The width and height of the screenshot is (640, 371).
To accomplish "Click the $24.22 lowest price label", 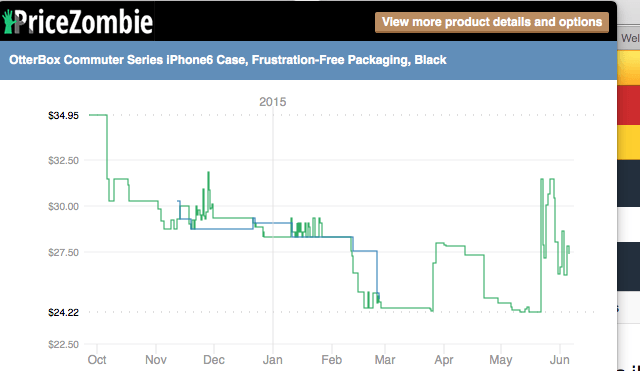I will pyautogui.click(x=63, y=313).
